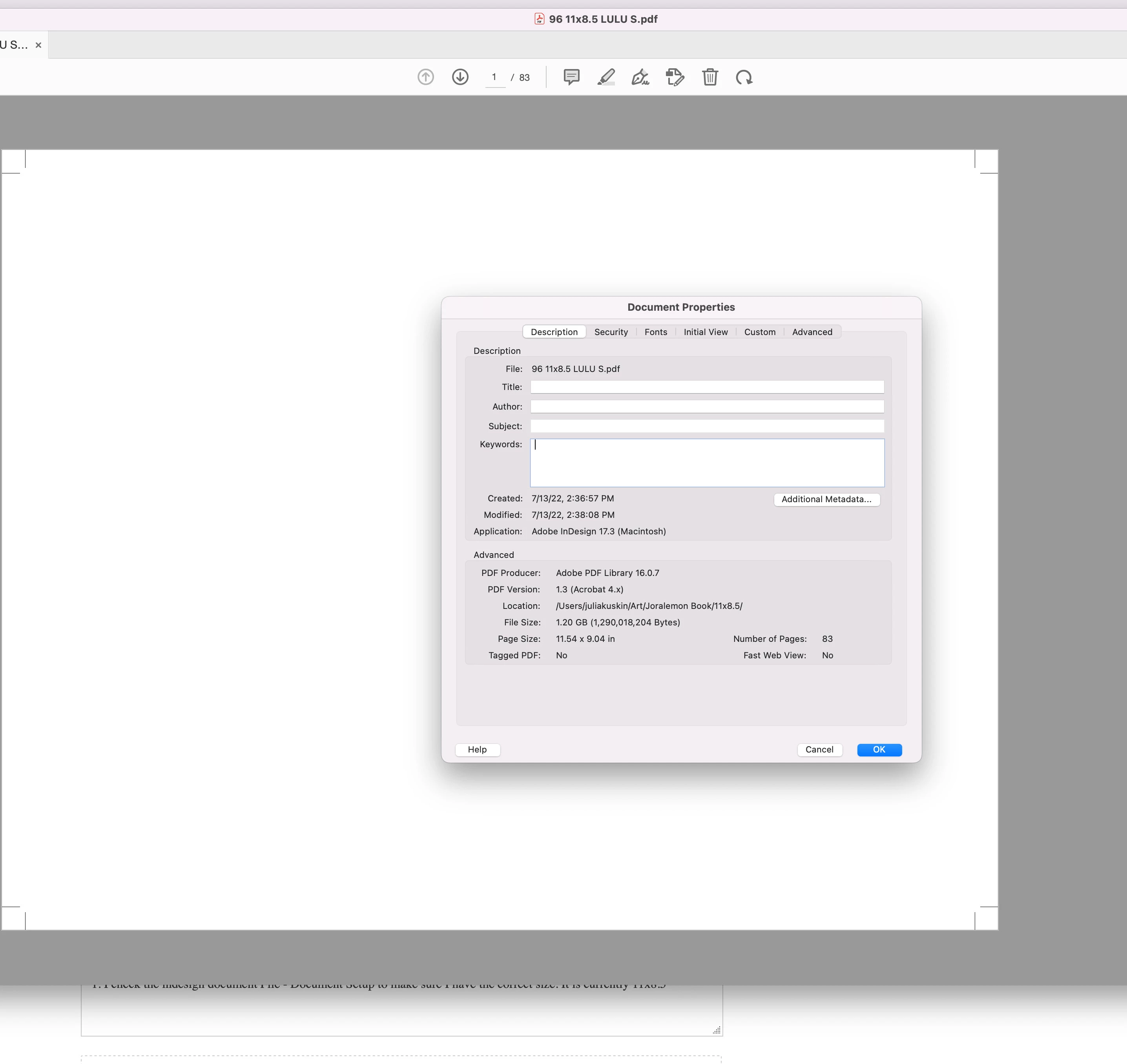The width and height of the screenshot is (1127, 1064).
Task: Switch to the Custom tab
Action: pos(759,332)
